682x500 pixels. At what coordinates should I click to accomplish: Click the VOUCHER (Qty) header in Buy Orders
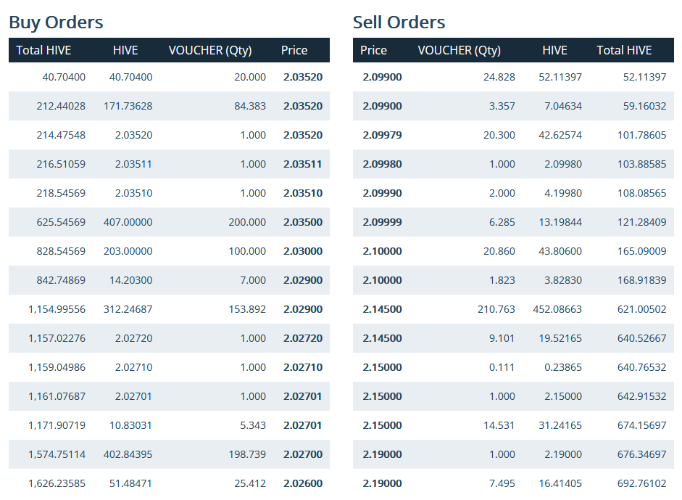210,50
